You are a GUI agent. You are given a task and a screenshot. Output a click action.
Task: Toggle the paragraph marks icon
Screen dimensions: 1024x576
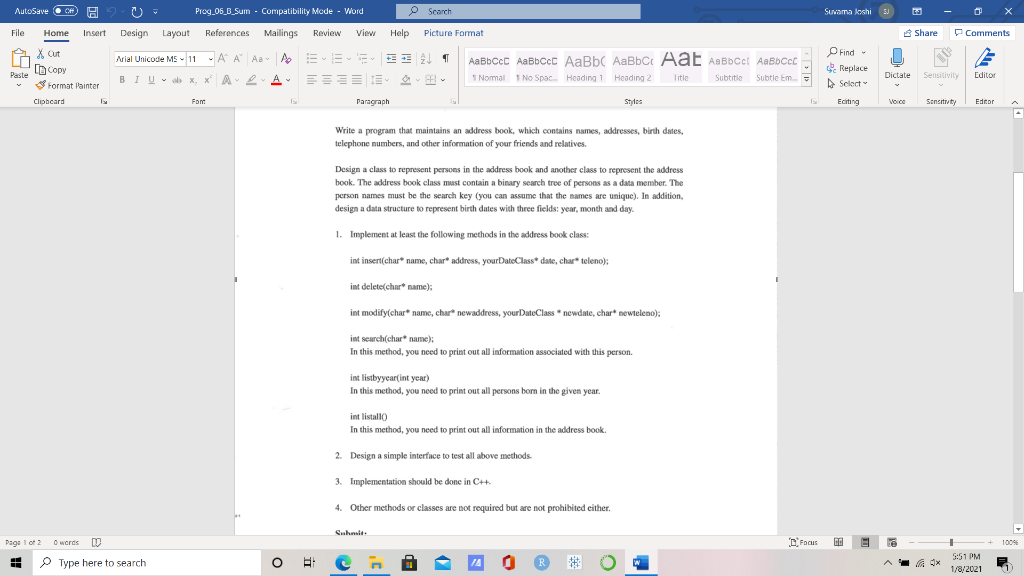[446, 58]
